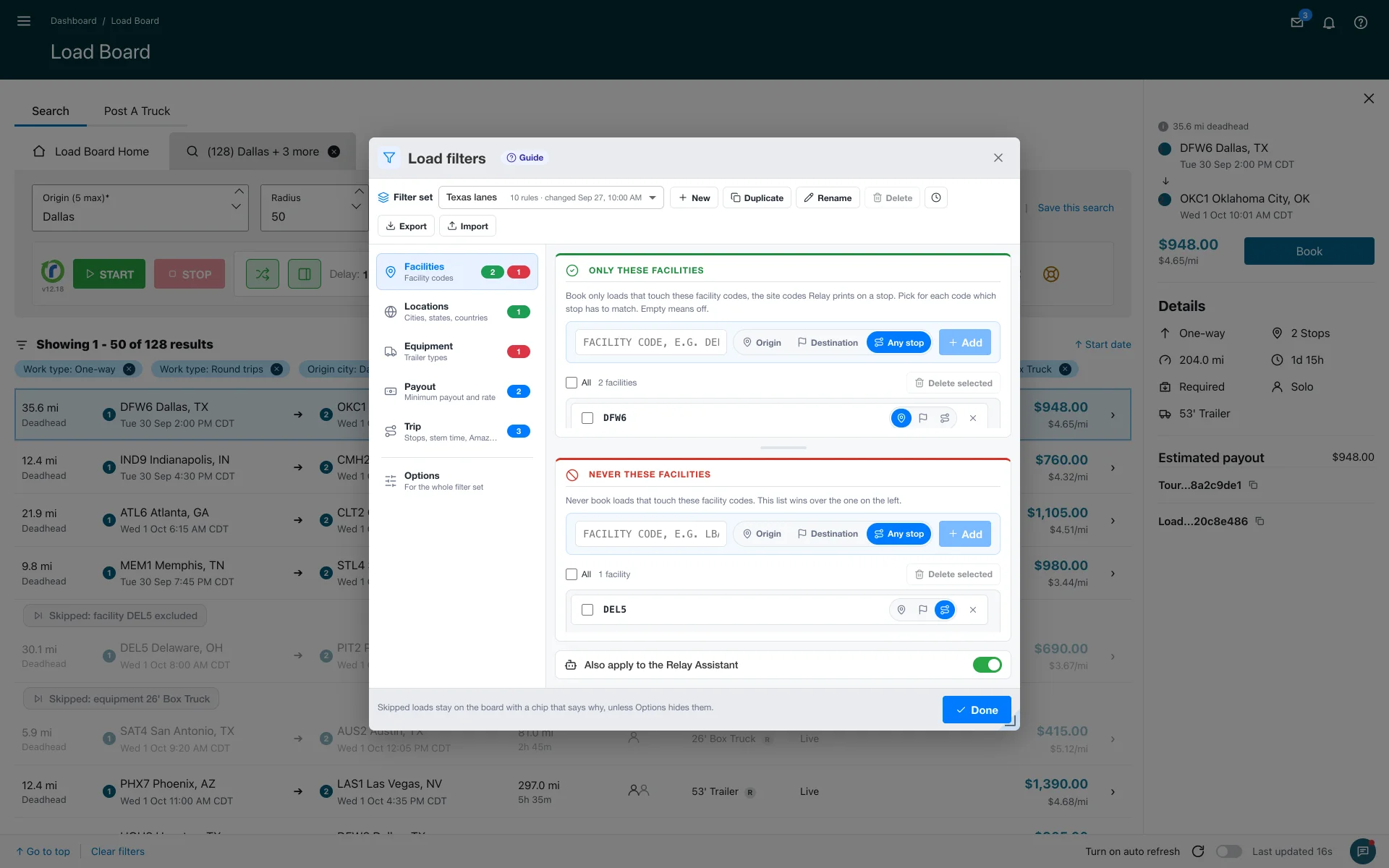Screen dimensions: 1389x868
Task: Open the filters Guide link
Action: click(525, 158)
